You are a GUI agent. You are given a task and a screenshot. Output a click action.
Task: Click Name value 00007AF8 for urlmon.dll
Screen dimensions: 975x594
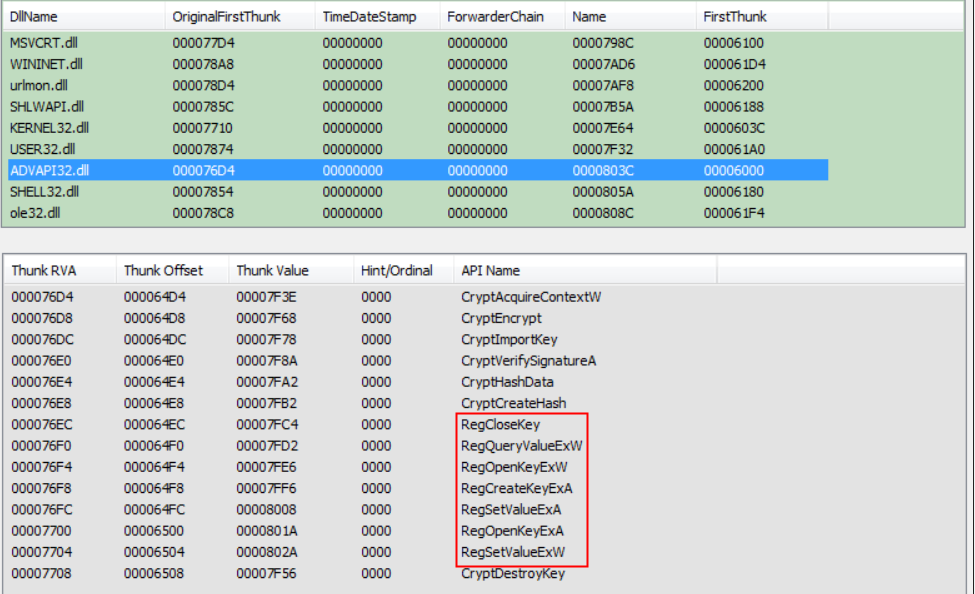[603, 85]
